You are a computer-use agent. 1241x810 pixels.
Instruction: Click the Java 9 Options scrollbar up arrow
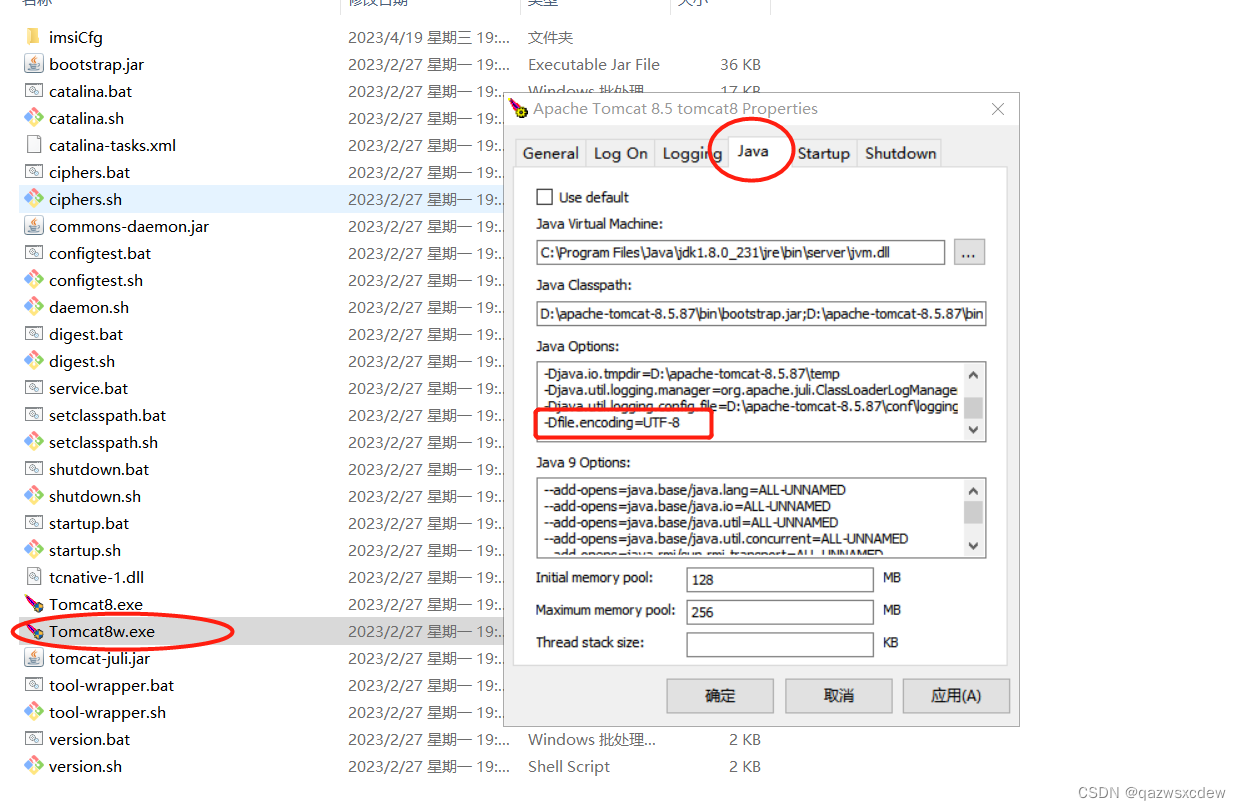[973, 490]
